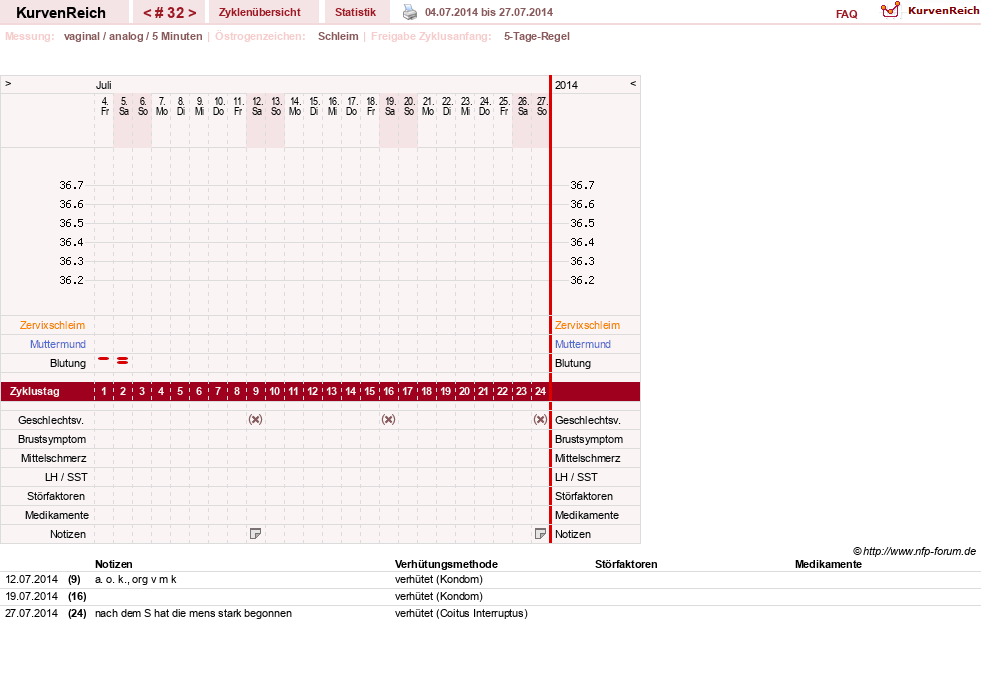Click the left Mittelschmerz row label
981x683 pixels.
coord(53,458)
